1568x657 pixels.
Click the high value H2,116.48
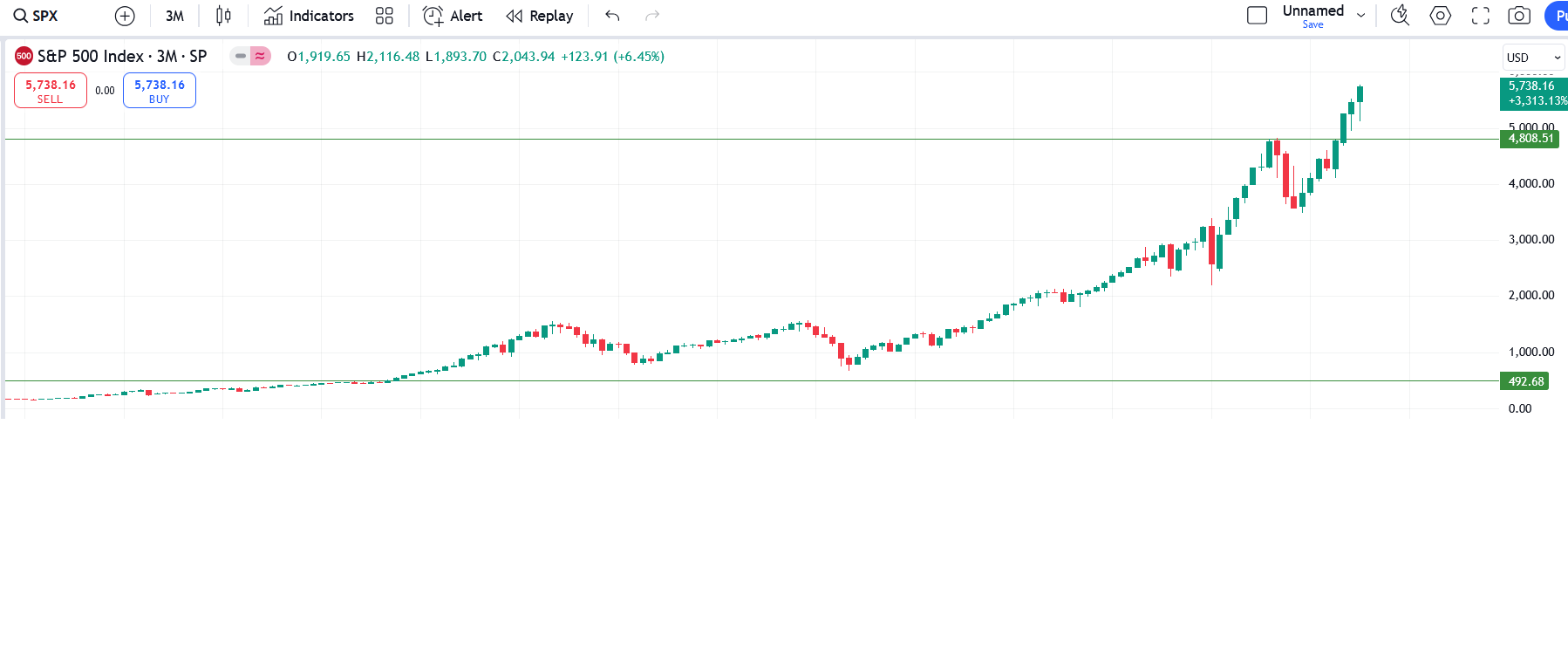pyautogui.click(x=388, y=57)
